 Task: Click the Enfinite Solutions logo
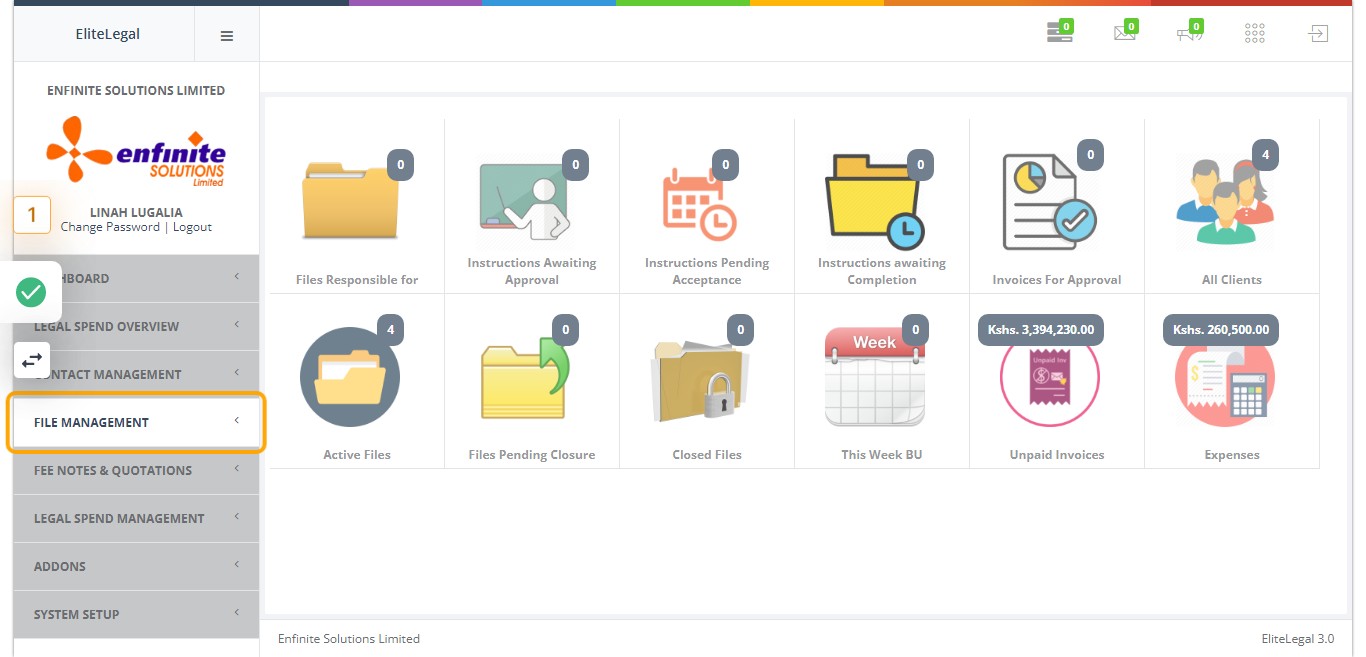pyautogui.click(x=136, y=151)
